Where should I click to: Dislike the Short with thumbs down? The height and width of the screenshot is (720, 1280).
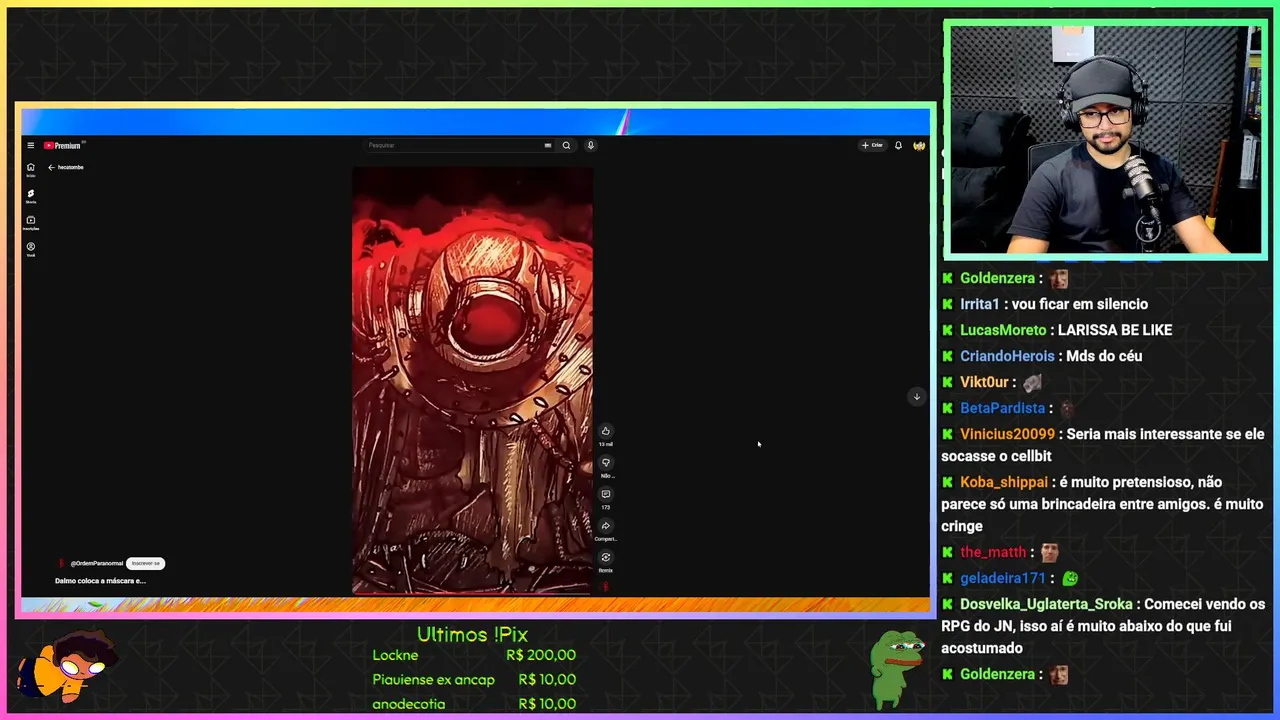point(605,463)
